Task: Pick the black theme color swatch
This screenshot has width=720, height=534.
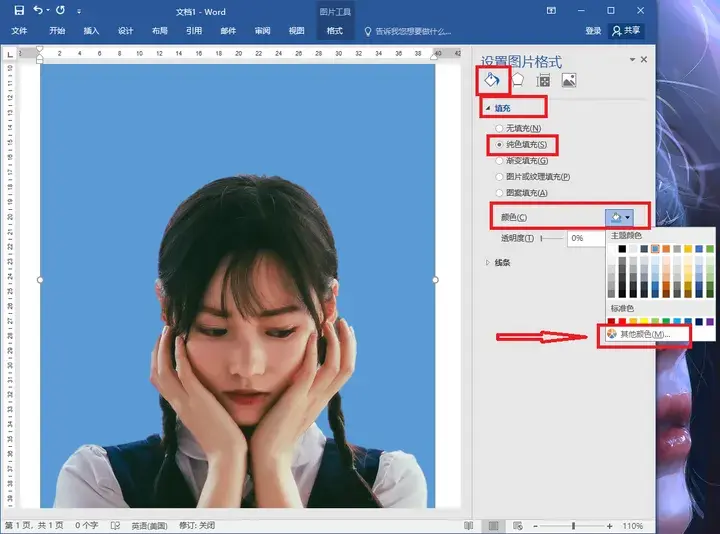Action: point(621,249)
